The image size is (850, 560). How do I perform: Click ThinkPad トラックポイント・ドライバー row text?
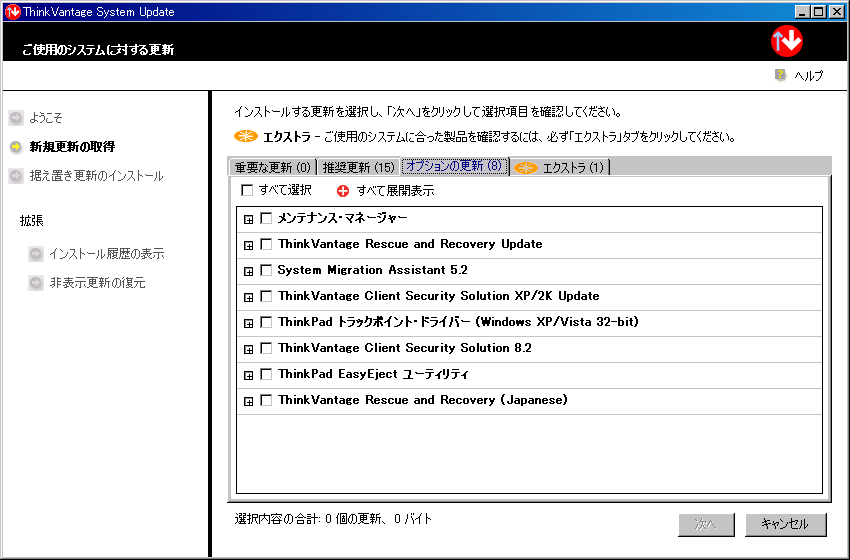(459, 322)
